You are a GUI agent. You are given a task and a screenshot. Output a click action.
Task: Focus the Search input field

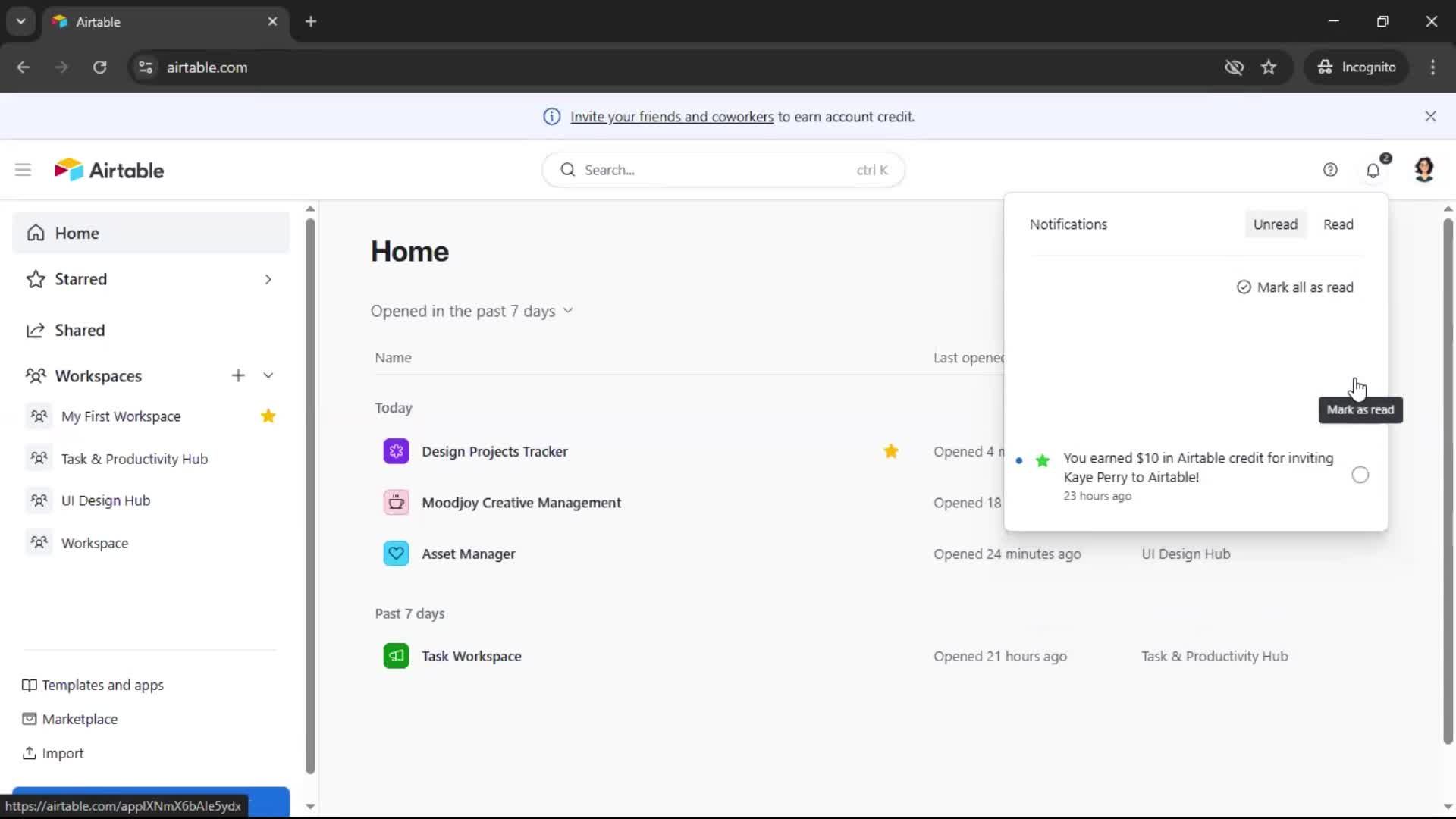(723, 170)
